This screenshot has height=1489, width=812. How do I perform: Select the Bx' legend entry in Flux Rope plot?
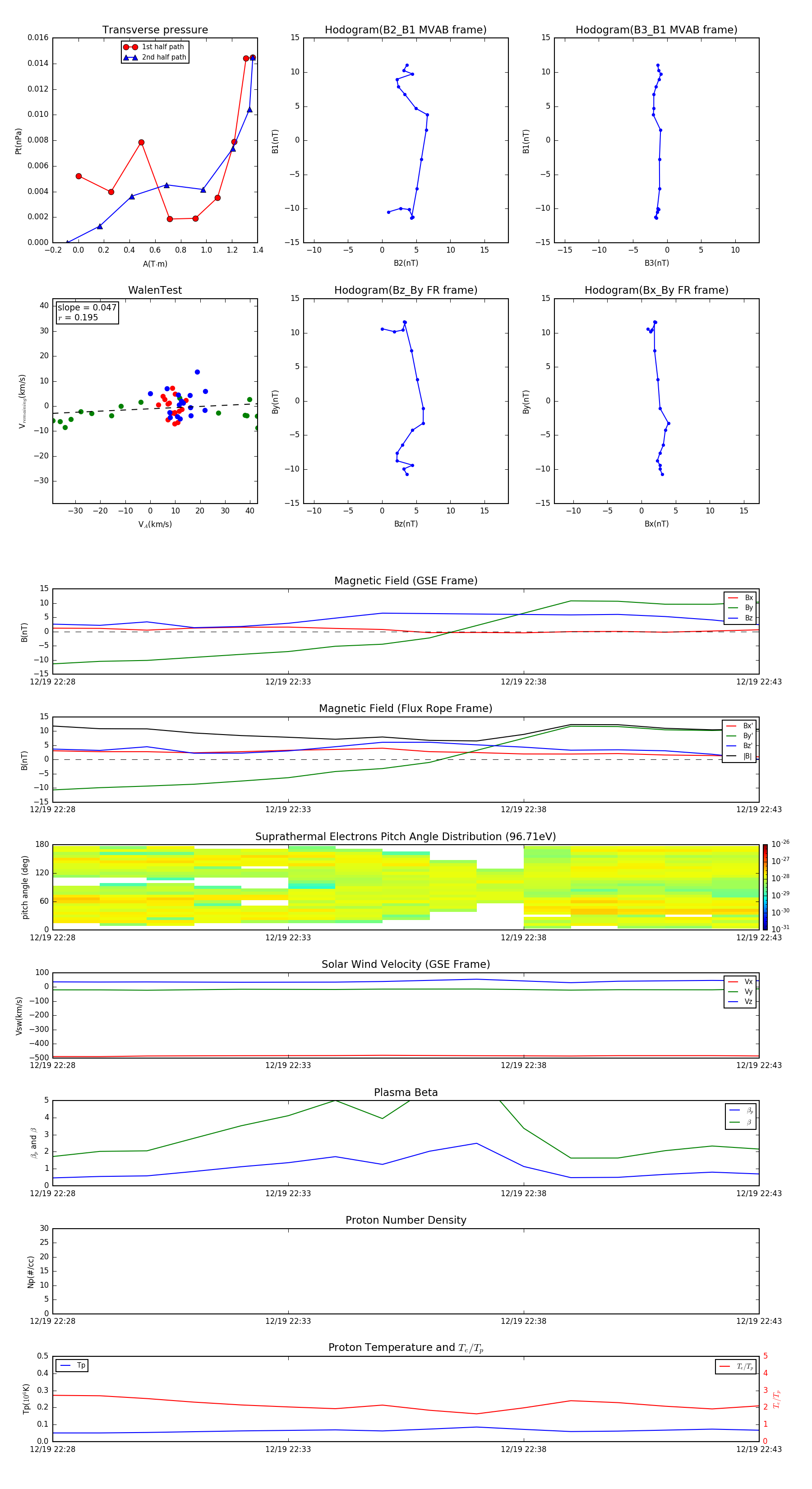[x=739, y=726]
